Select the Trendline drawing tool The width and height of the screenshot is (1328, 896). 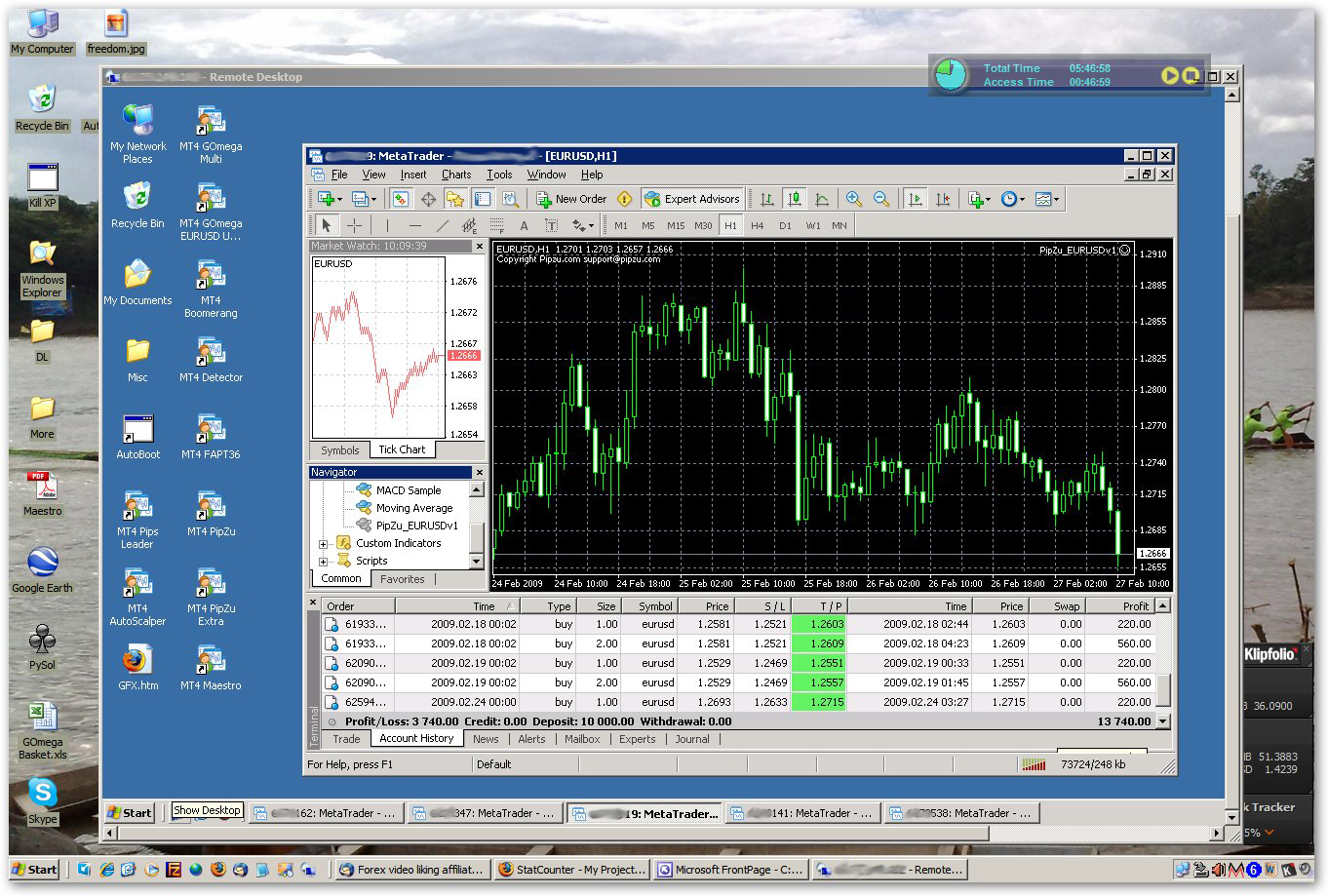click(x=442, y=225)
